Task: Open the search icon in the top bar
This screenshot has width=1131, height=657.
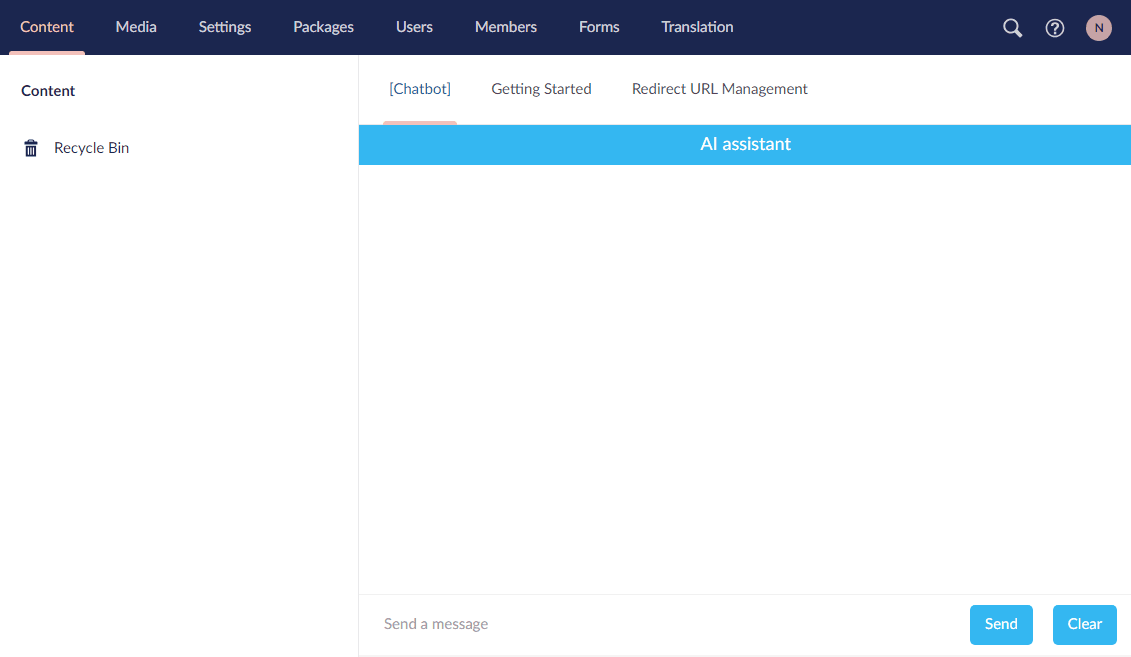Action: pos(1012,27)
